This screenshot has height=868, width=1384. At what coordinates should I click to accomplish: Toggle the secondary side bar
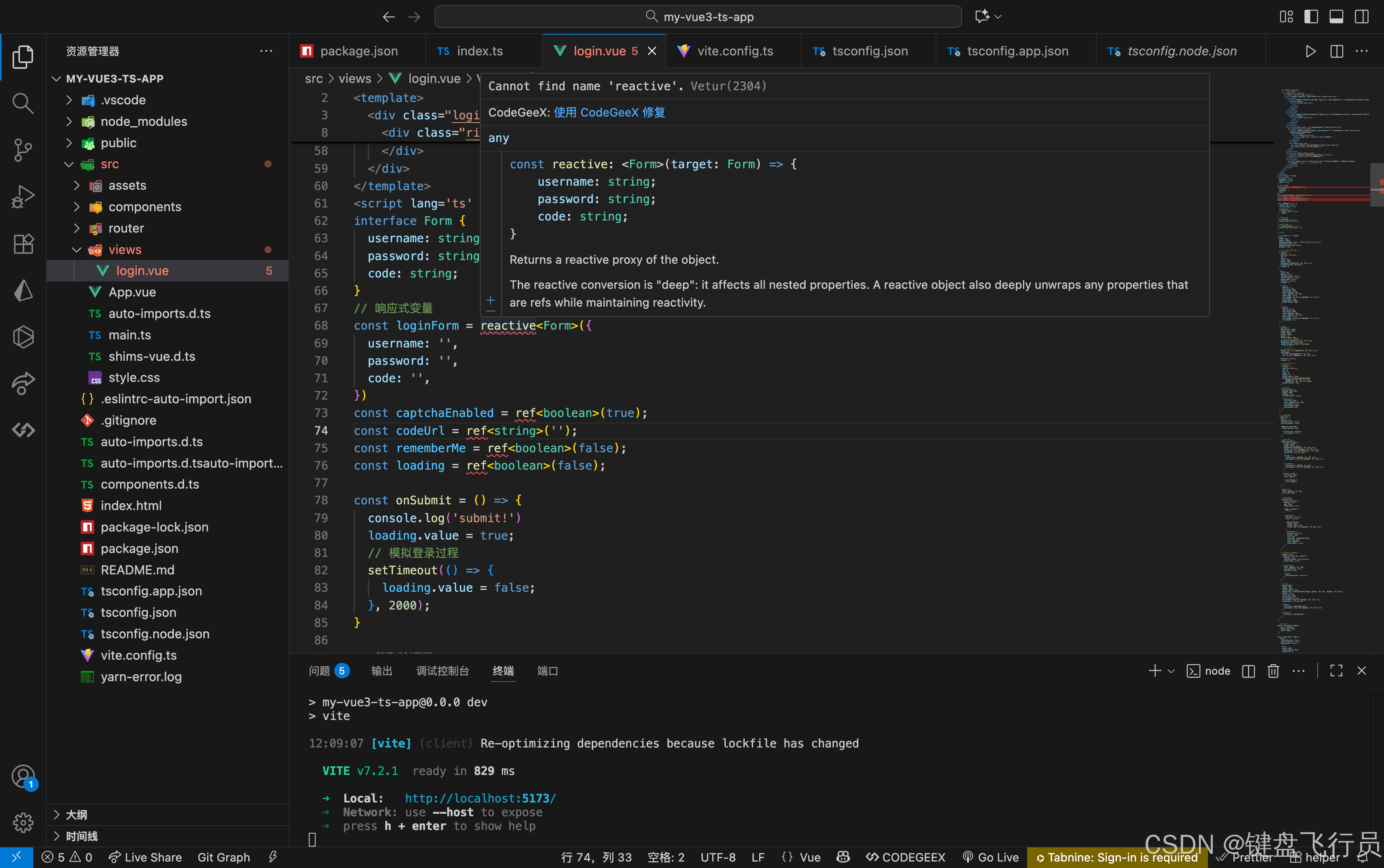[1362, 17]
